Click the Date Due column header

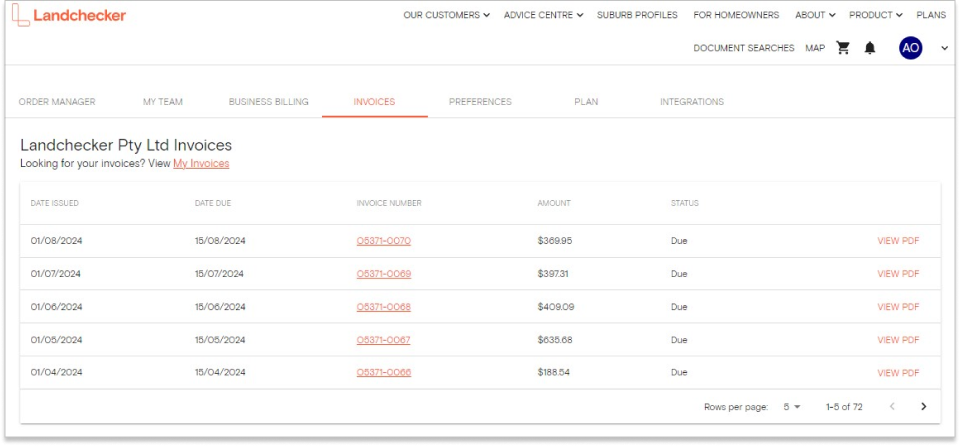(x=212, y=203)
